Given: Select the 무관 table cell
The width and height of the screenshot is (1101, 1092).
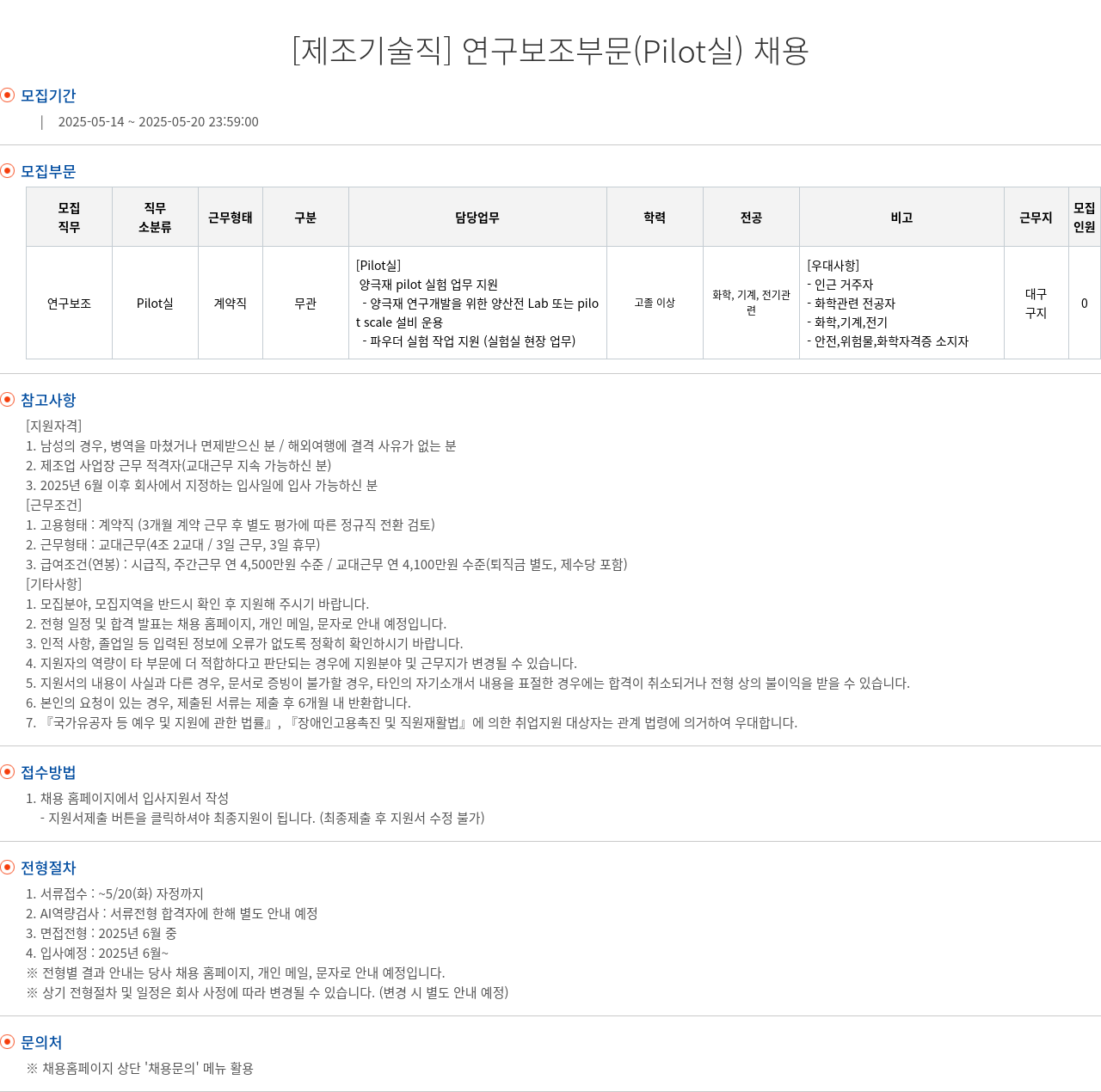Looking at the screenshot, I should (x=305, y=303).
